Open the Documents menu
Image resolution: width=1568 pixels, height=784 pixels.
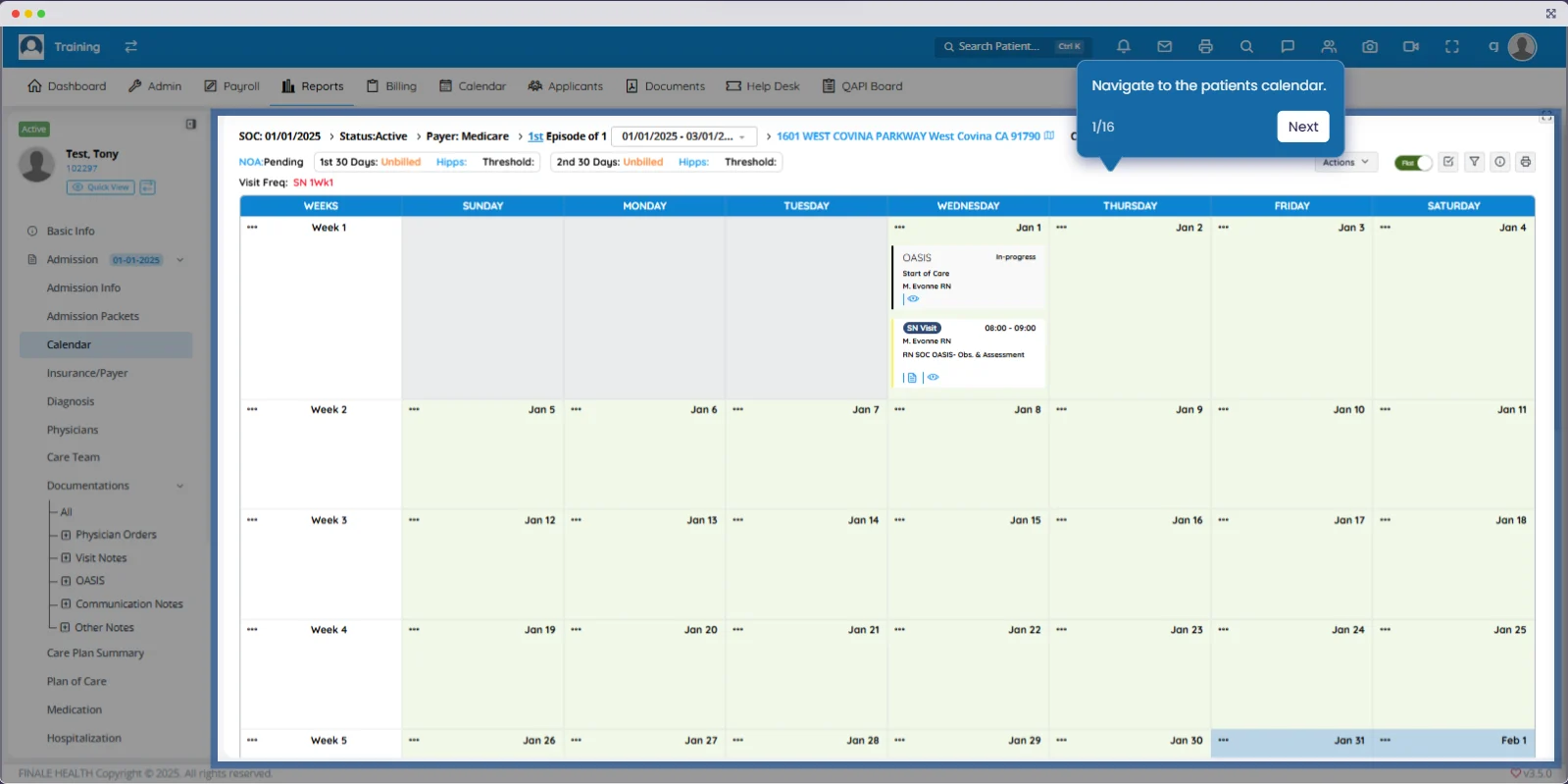pyautogui.click(x=665, y=86)
